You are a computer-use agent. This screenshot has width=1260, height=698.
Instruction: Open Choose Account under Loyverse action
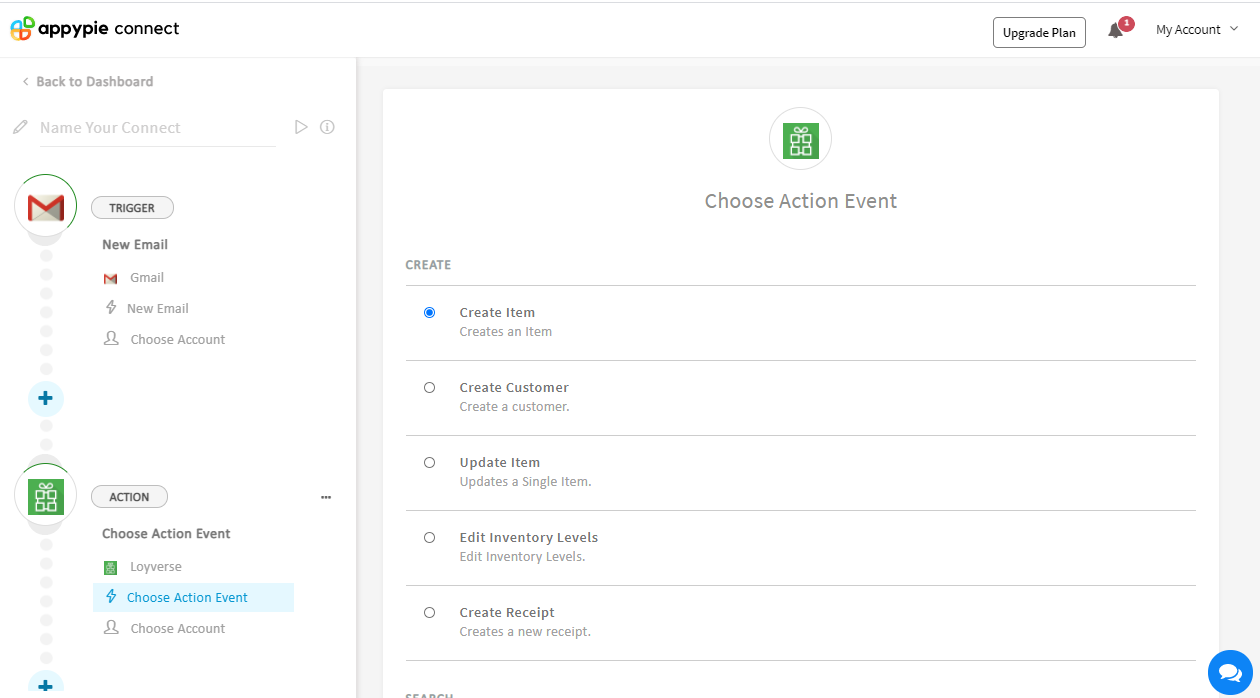pos(177,629)
